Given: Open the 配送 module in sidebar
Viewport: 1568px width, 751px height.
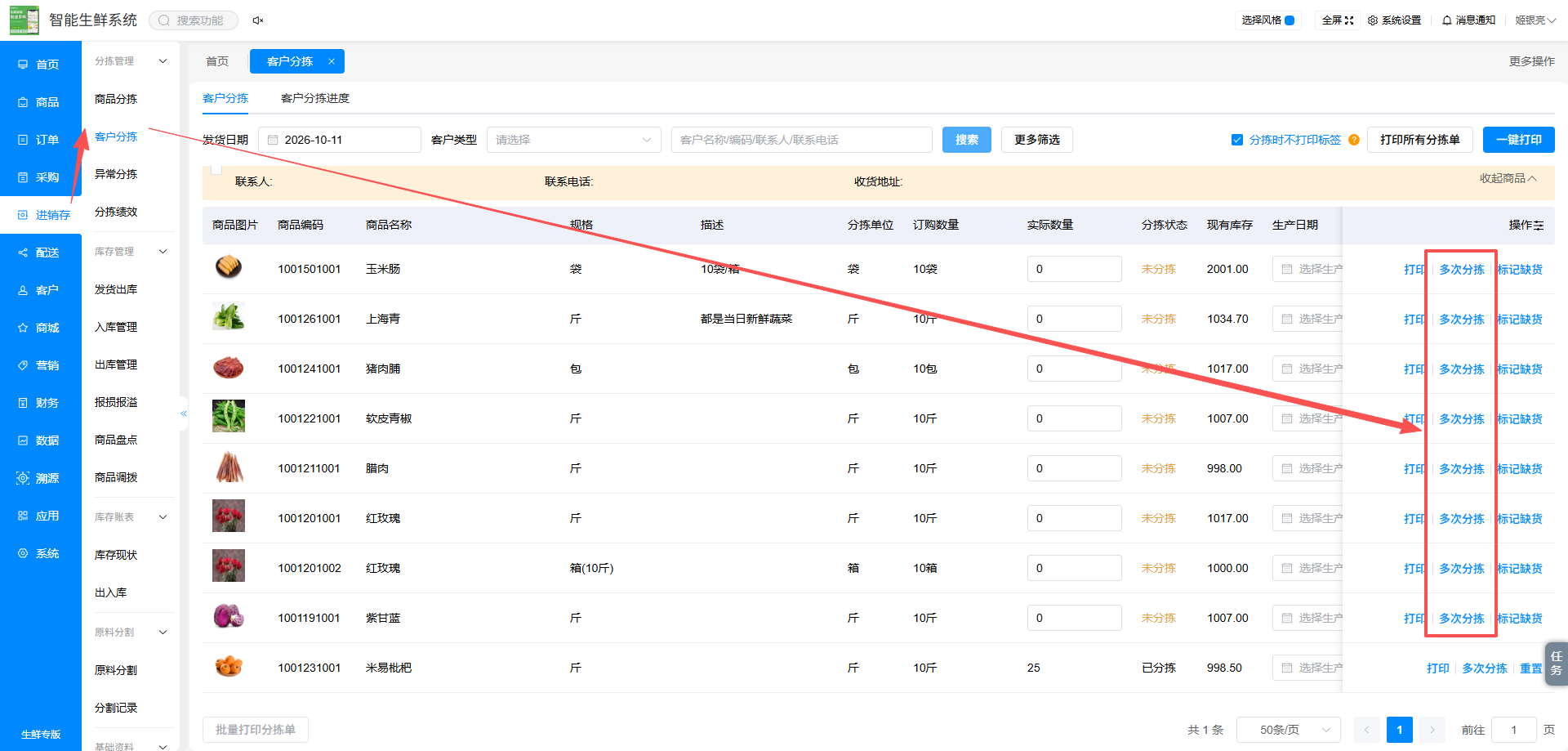Looking at the screenshot, I should [40, 253].
